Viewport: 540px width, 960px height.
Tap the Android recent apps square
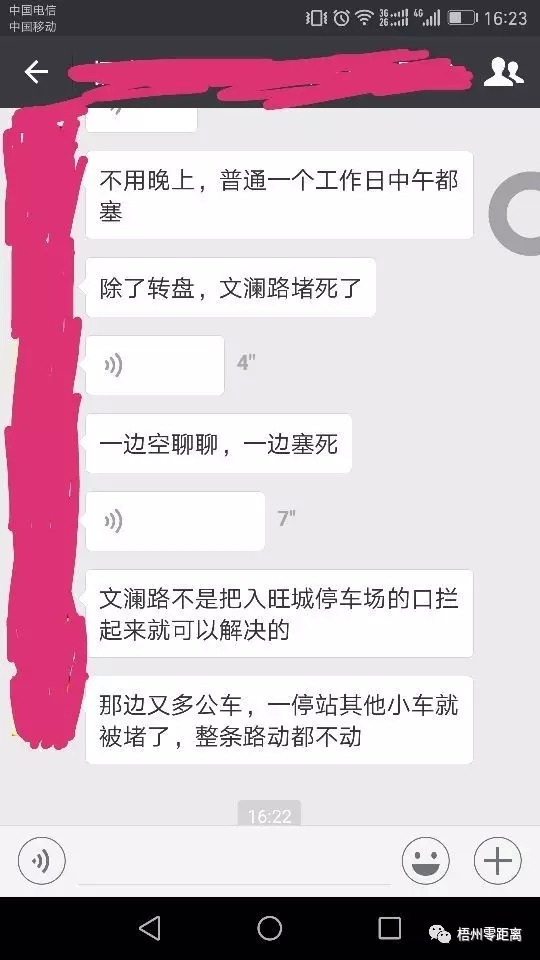(389, 928)
